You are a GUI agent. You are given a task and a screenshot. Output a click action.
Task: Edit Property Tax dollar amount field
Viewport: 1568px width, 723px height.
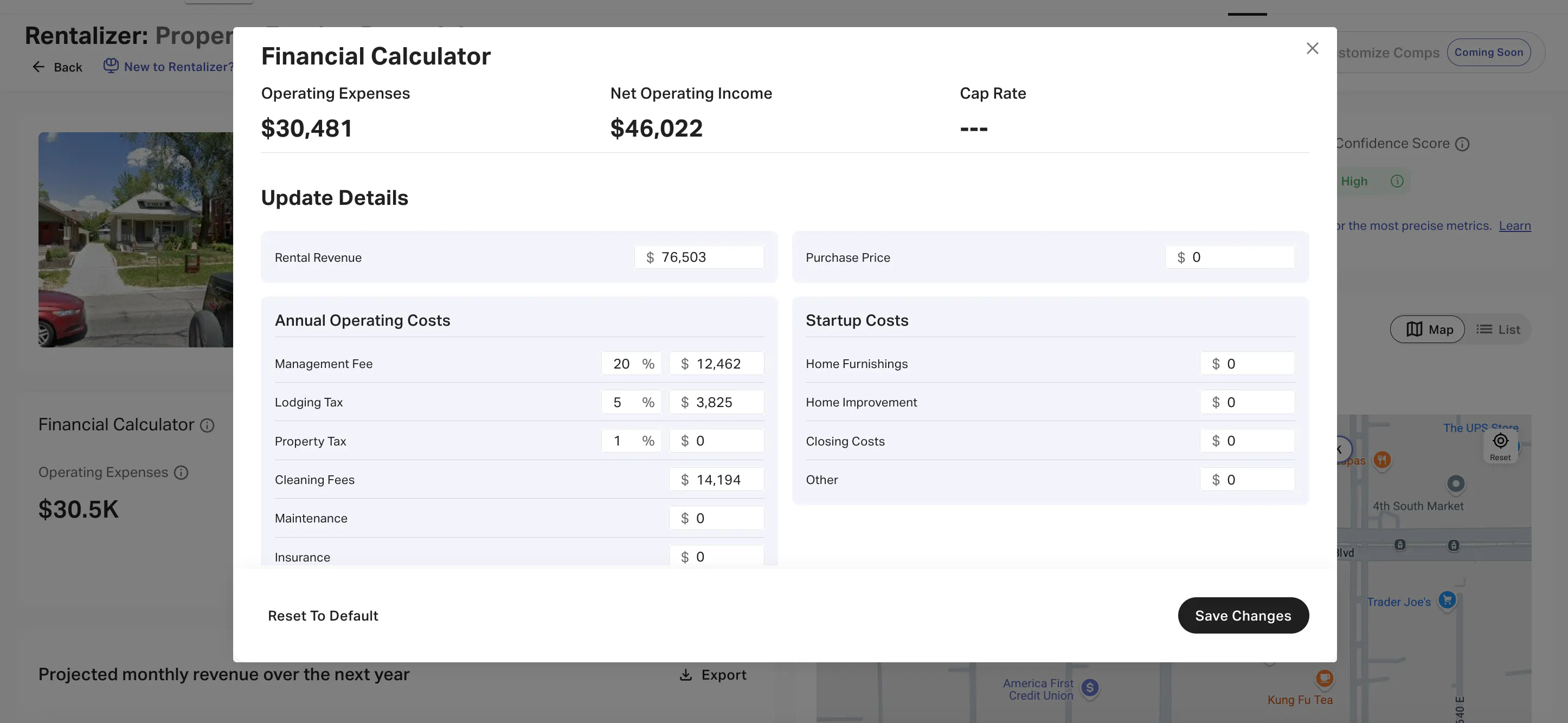tap(716, 441)
